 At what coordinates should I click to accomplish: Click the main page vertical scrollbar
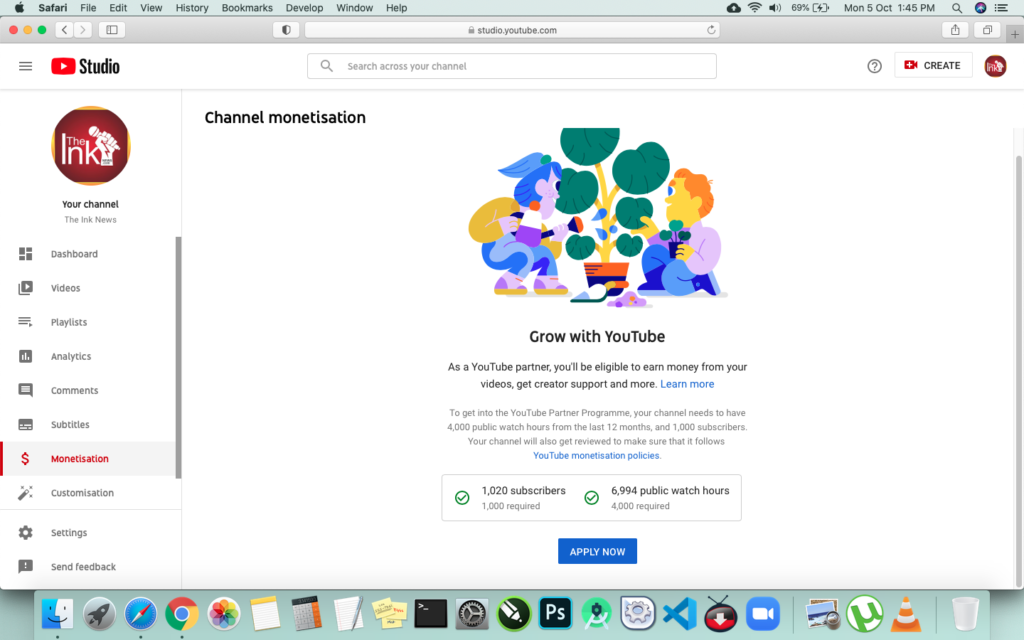click(x=1018, y=371)
